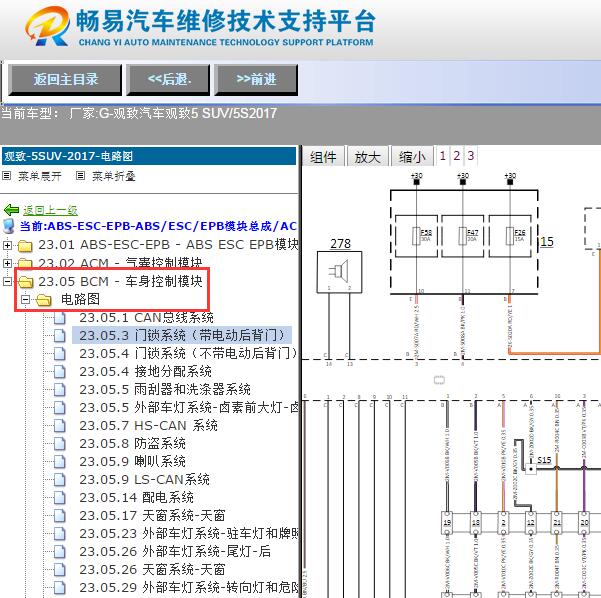Click document icon for 23.05.17 天窗系统
The height and width of the screenshot is (598, 601).
pos(59,516)
